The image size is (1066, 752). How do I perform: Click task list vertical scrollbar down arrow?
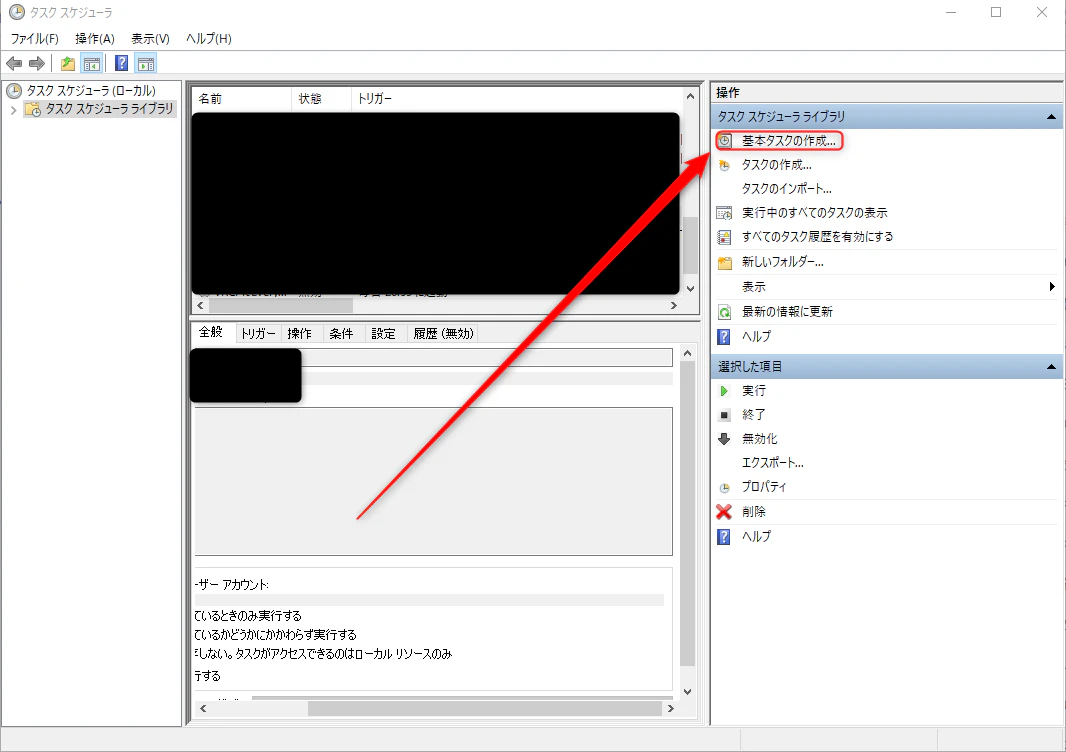tap(691, 289)
